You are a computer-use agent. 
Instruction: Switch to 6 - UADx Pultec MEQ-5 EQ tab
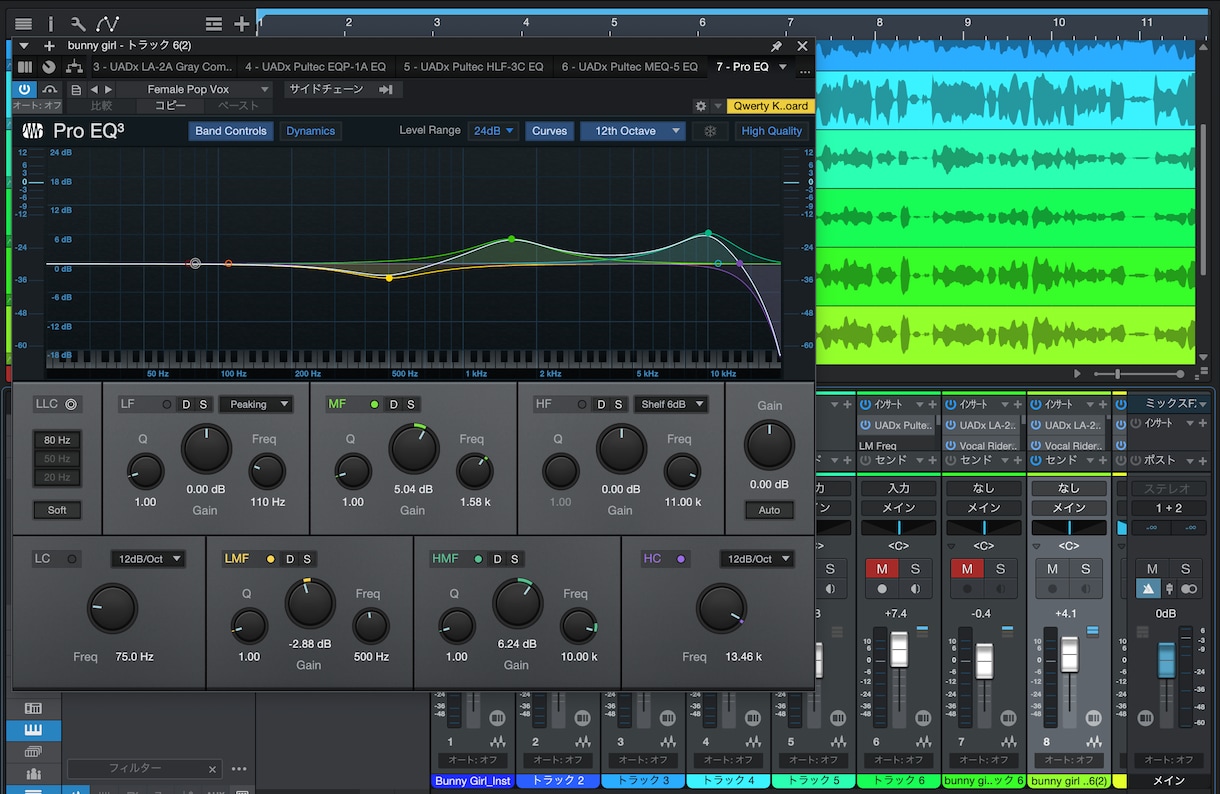(629, 67)
